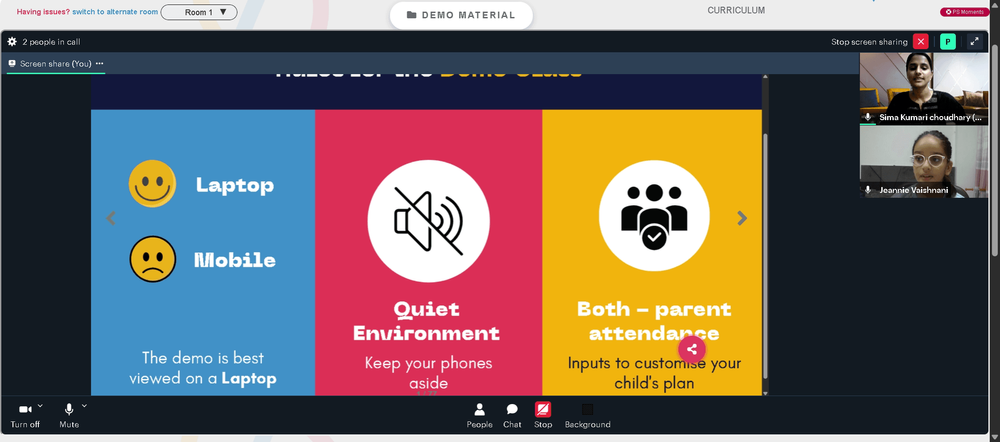Image resolution: width=1000 pixels, height=442 pixels.
Task: Click the green P avatar badge
Action: [948, 41]
